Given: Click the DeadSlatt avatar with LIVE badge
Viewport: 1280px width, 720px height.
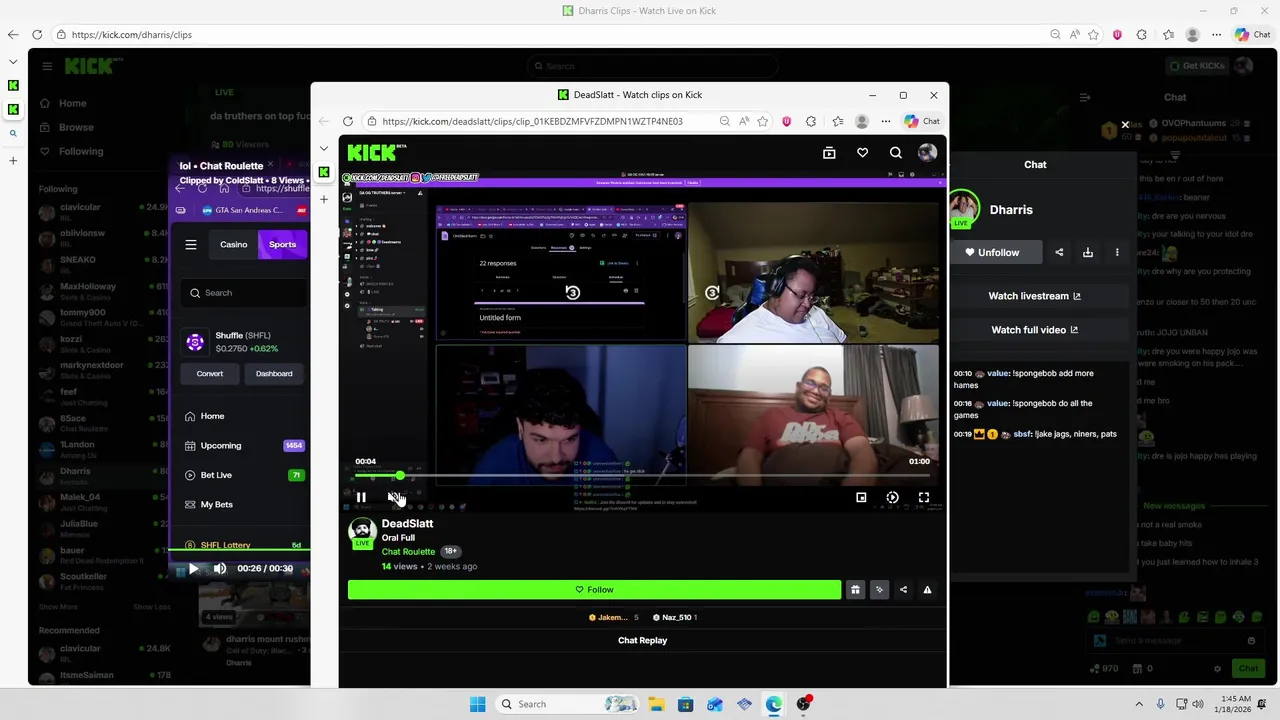Looking at the screenshot, I should [362, 533].
